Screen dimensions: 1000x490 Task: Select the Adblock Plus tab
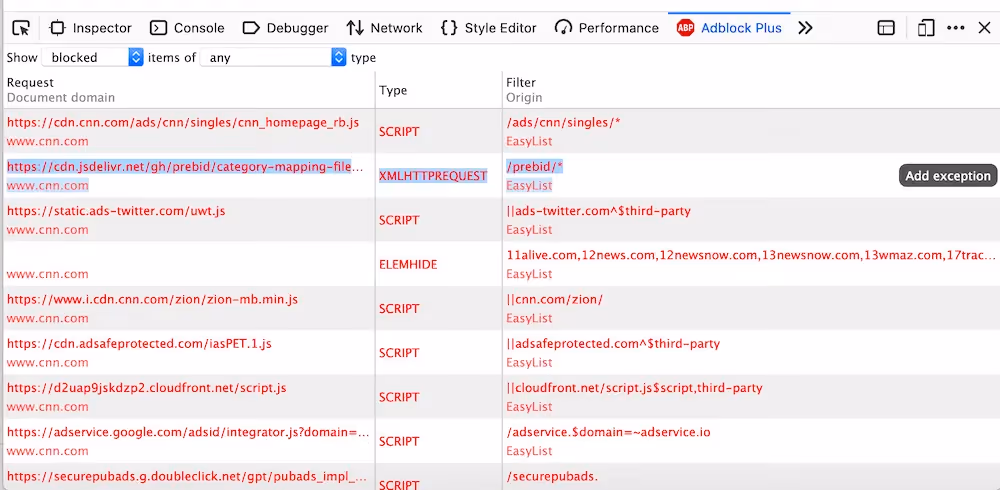point(729,28)
